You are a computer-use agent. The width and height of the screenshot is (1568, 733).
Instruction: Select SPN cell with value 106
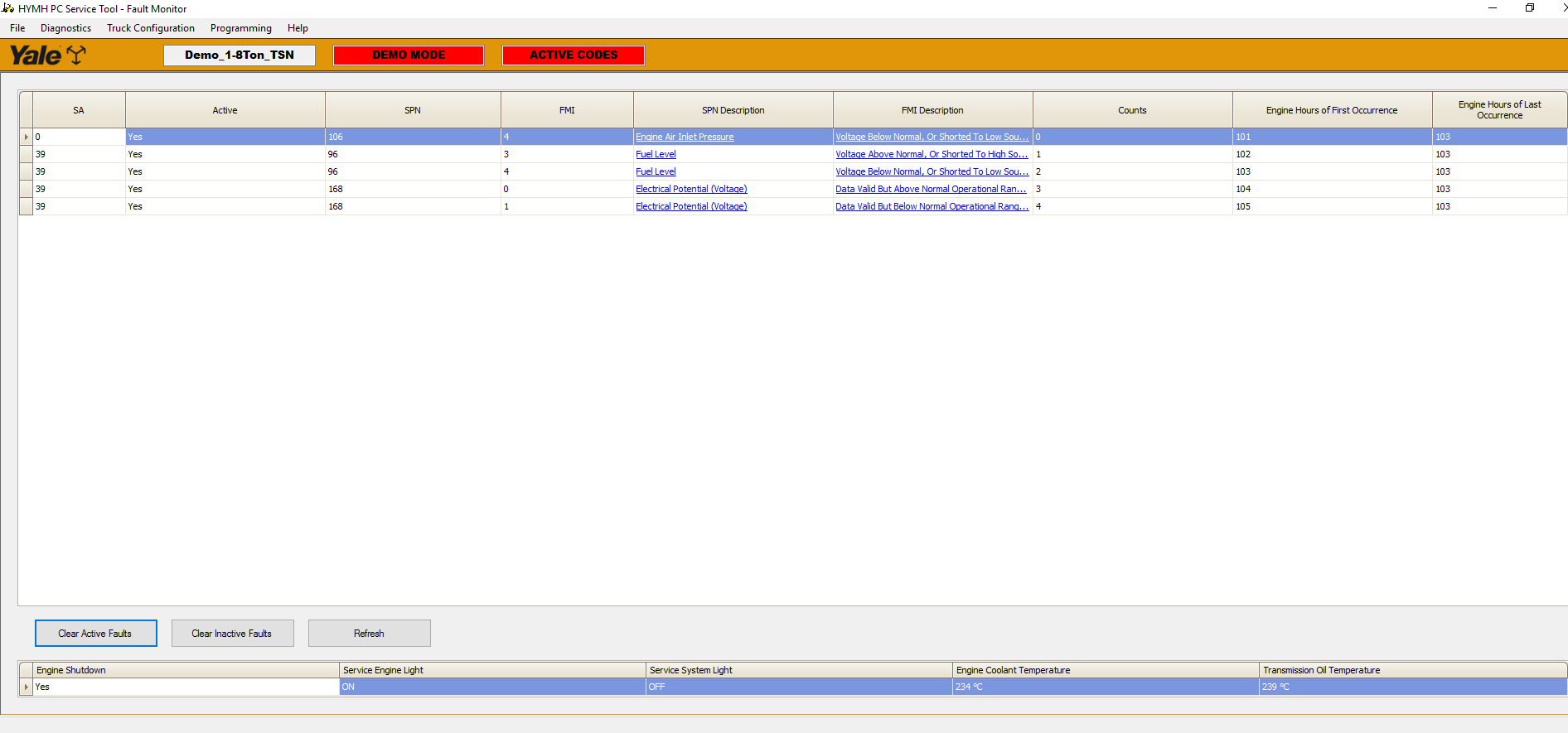(x=413, y=137)
